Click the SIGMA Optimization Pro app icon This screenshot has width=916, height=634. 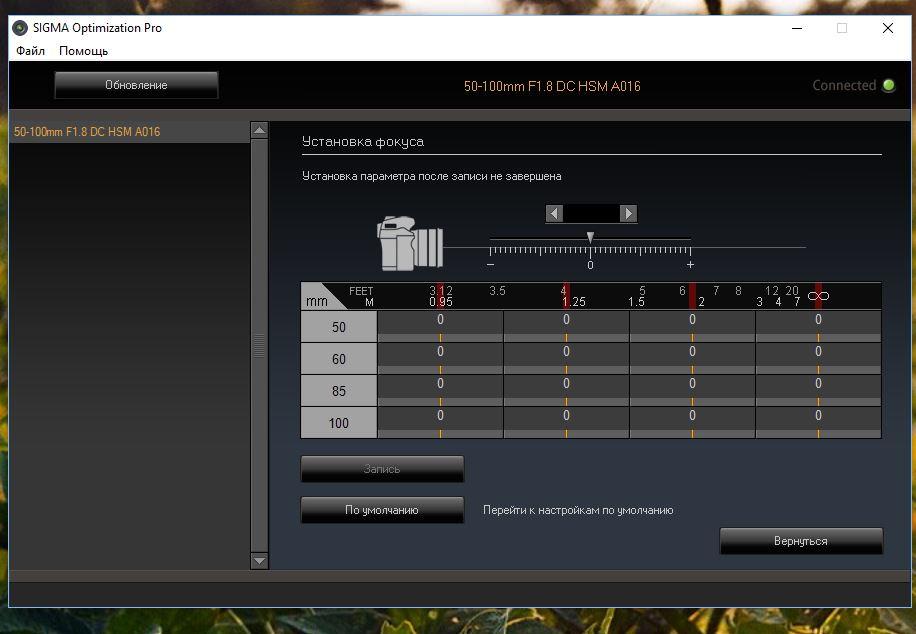[x=20, y=28]
